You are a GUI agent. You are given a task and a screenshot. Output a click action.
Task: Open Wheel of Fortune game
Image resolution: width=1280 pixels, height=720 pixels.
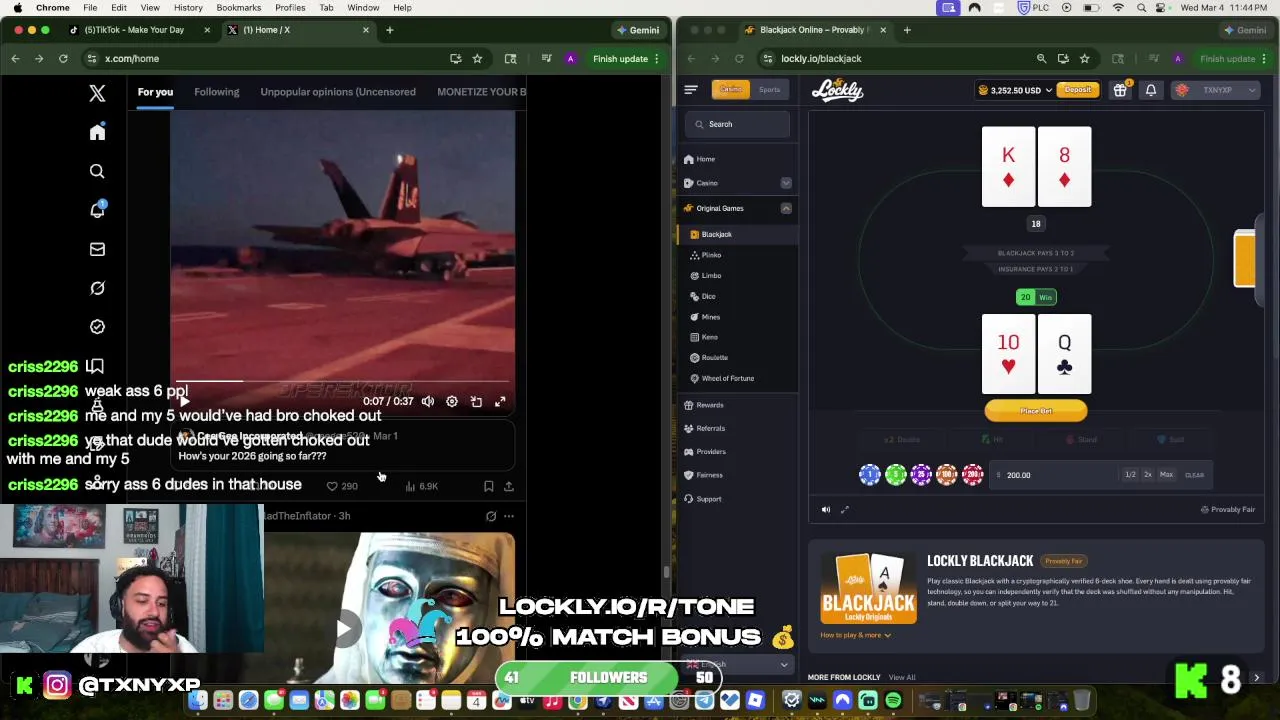(x=727, y=378)
